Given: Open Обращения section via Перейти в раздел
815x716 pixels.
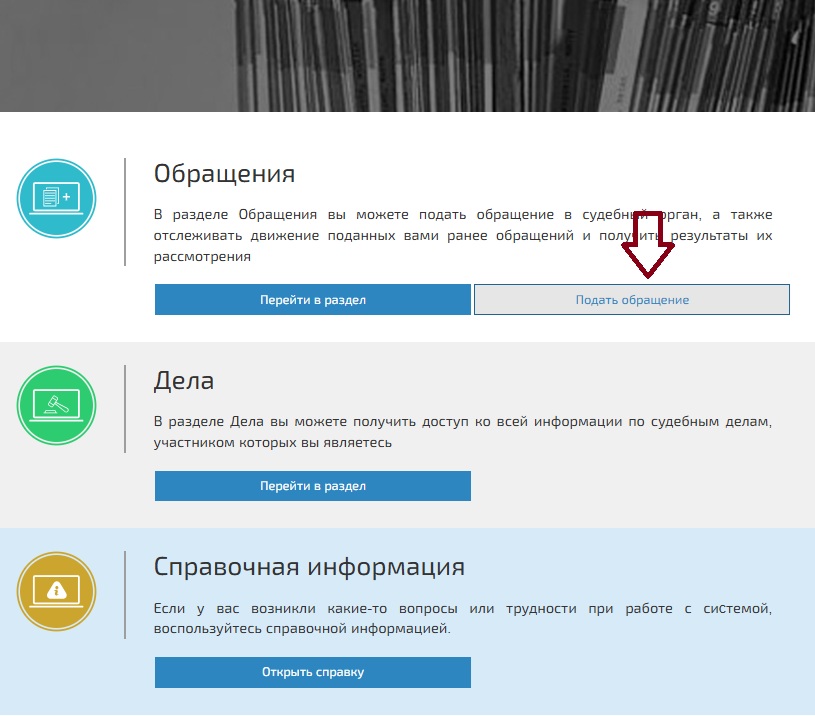Looking at the screenshot, I should pos(312,299).
